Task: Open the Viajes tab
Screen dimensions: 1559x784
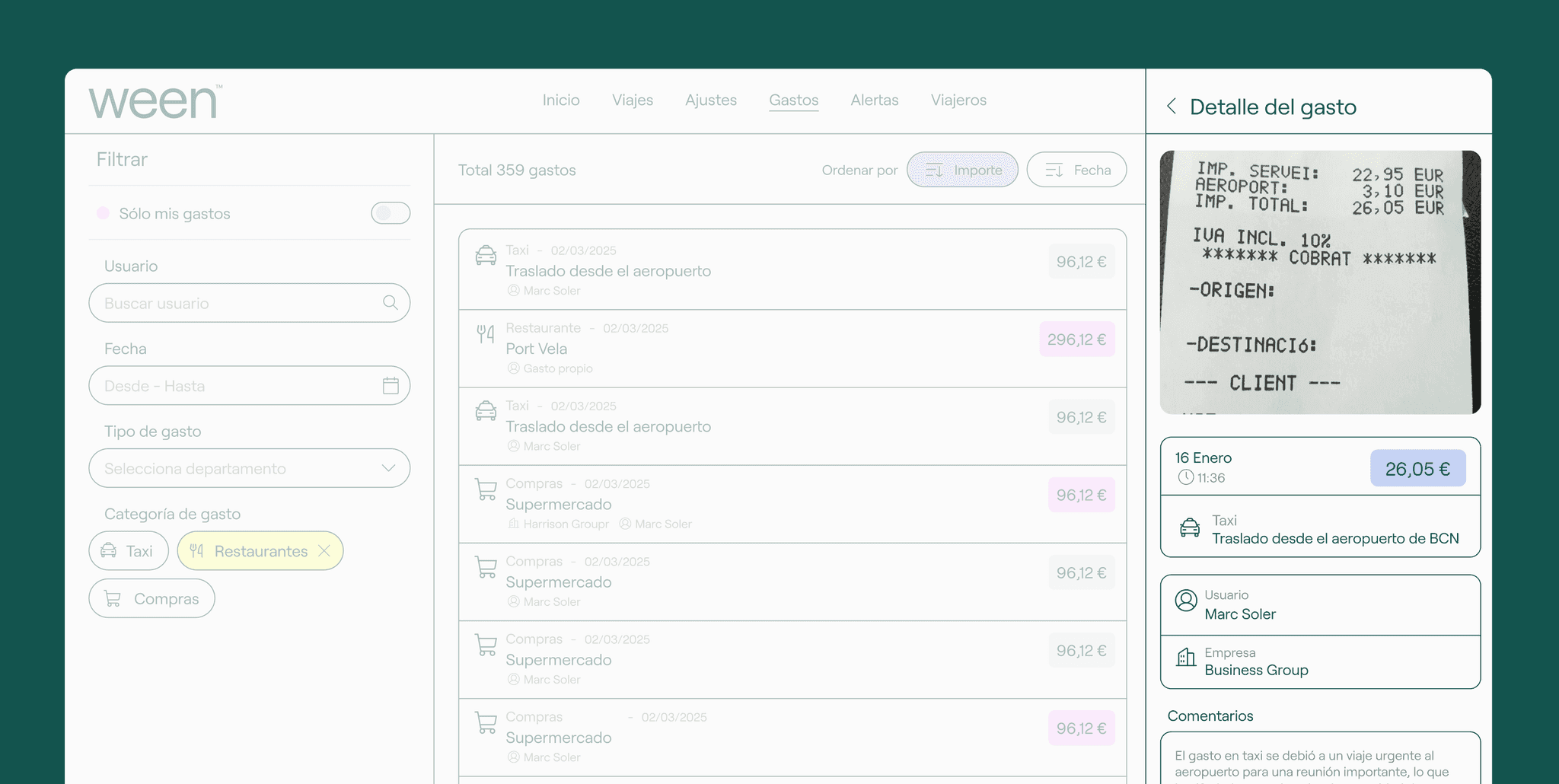Action: click(633, 100)
